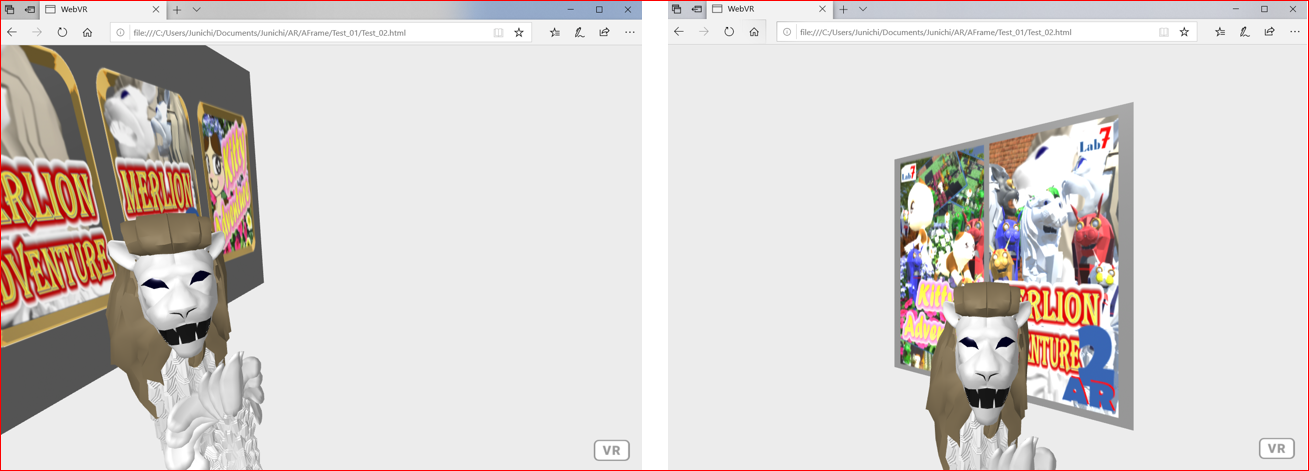Open a new tab in the right window
Image resolution: width=1309 pixels, height=471 pixels.
pyautogui.click(x=844, y=9)
